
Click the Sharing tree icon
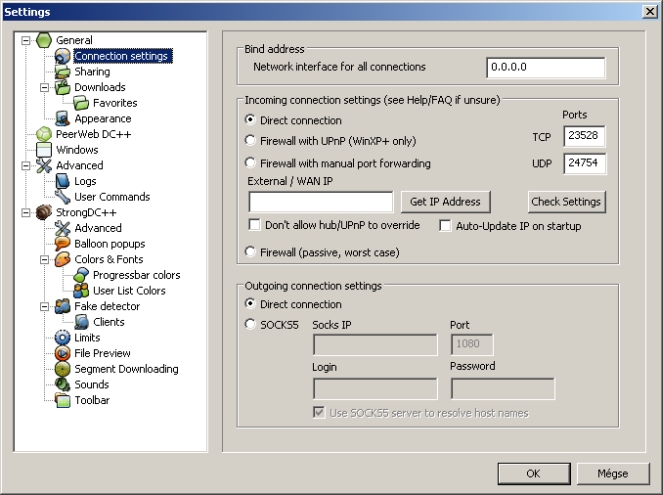[63, 72]
